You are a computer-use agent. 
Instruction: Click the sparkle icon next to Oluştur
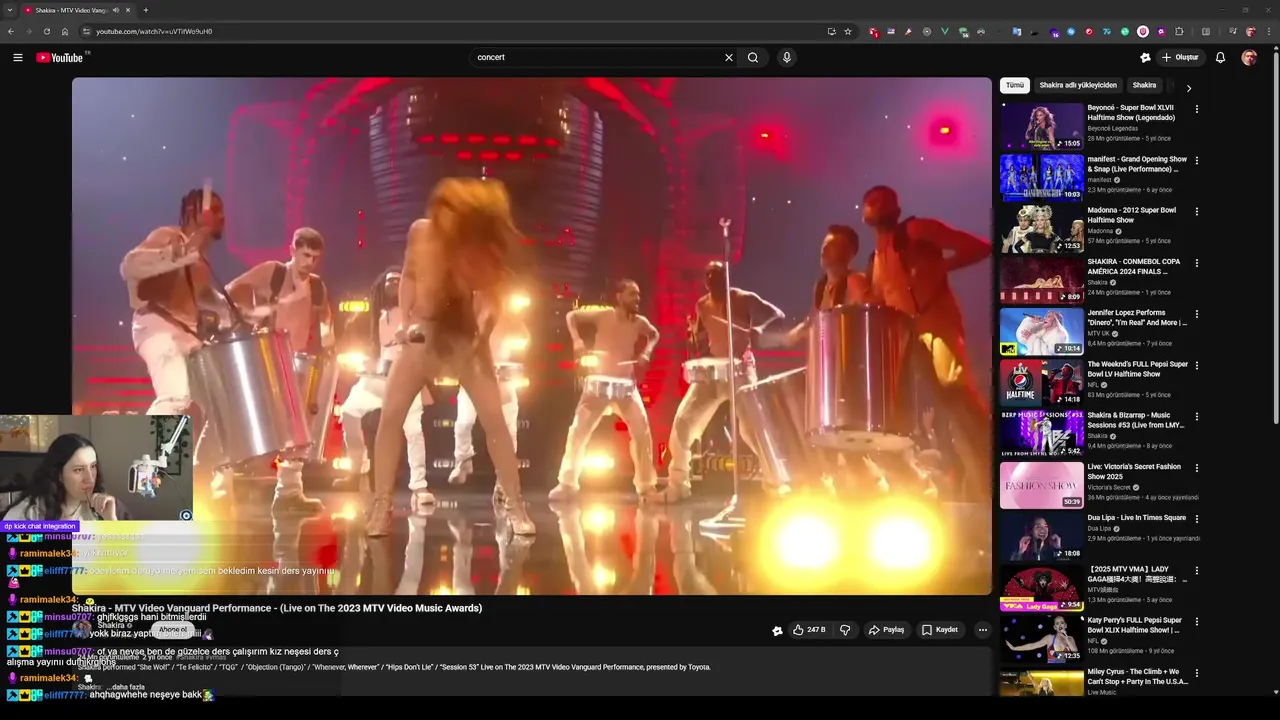tap(1145, 58)
